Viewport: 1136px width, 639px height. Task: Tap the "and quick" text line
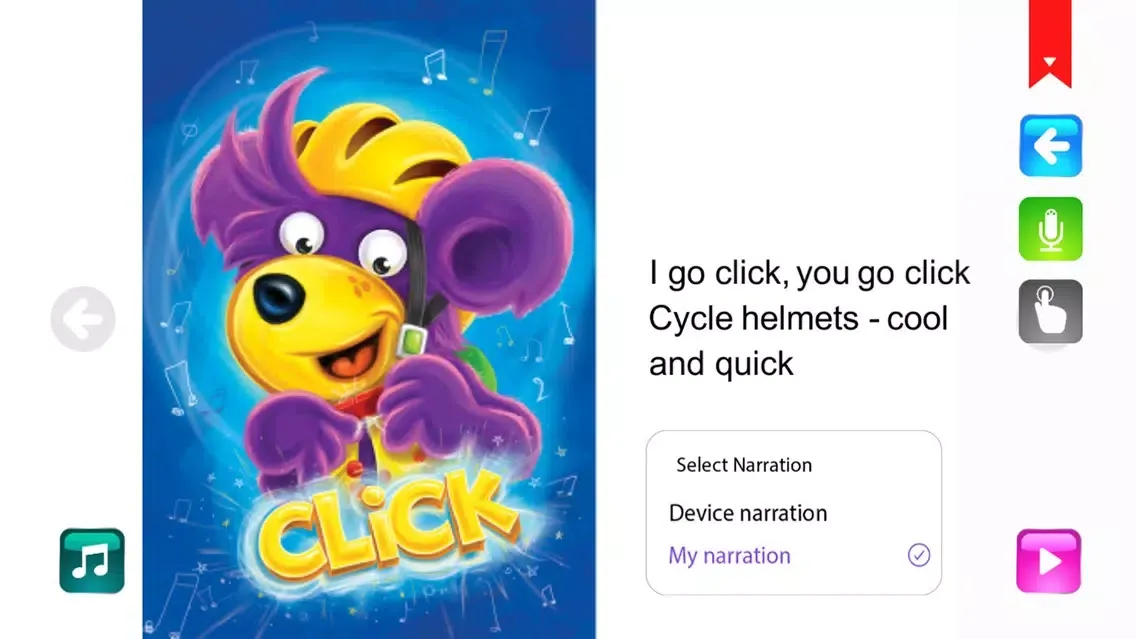(x=721, y=363)
